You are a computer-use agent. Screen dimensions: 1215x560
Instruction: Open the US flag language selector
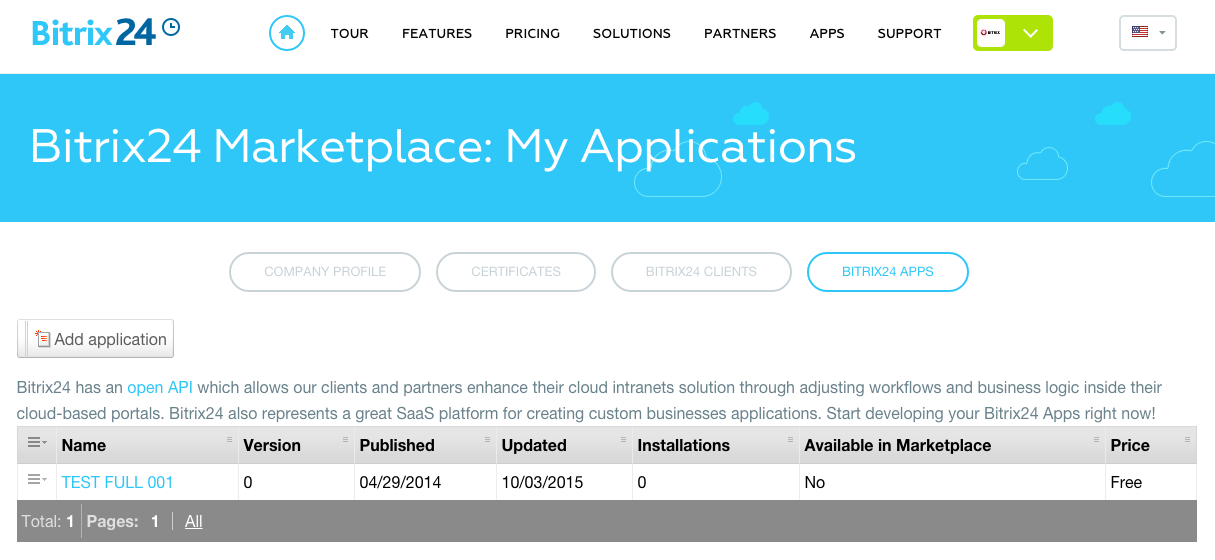click(1148, 33)
